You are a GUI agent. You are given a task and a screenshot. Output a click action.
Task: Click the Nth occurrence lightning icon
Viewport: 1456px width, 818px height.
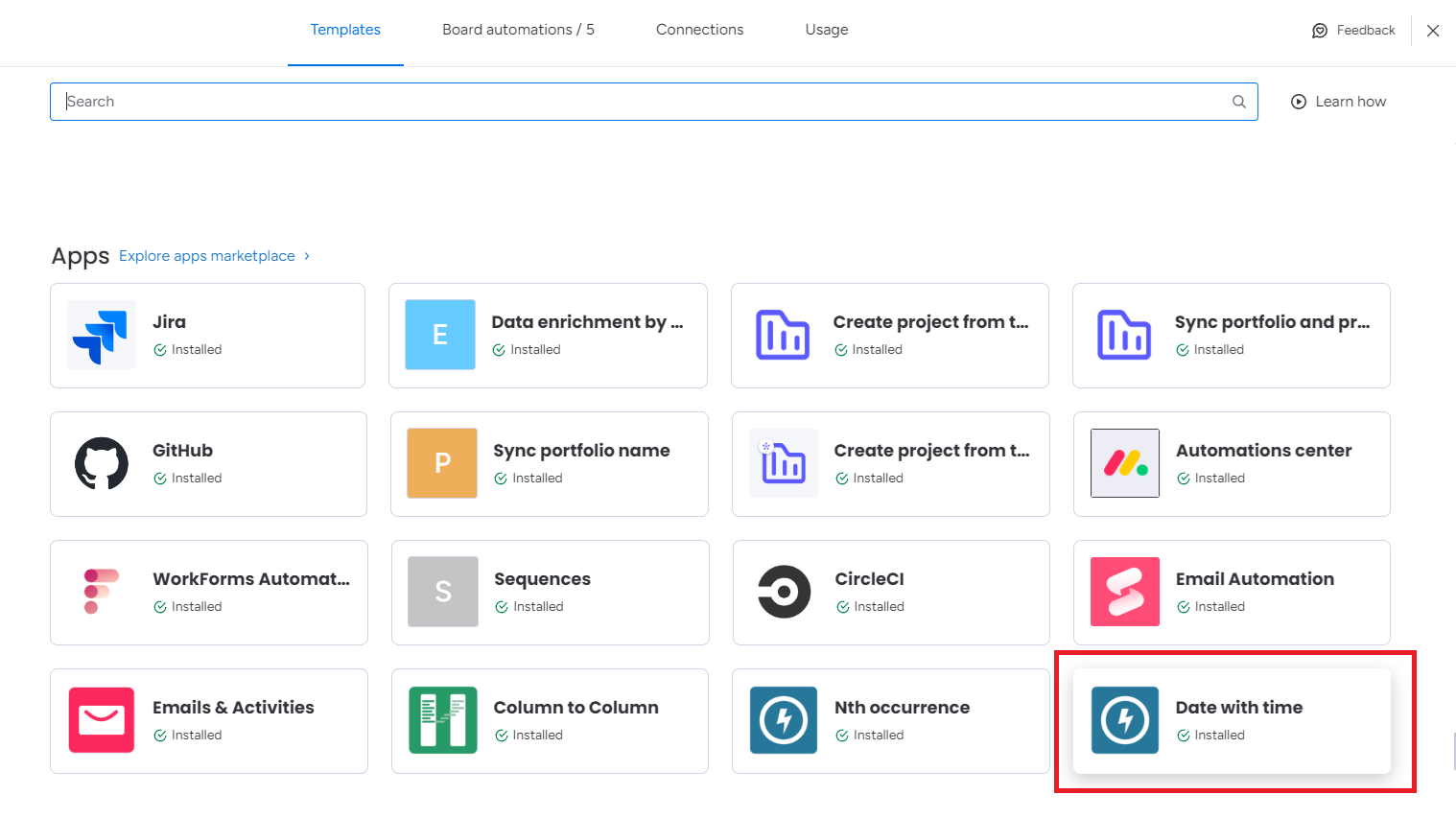pyautogui.click(x=784, y=720)
